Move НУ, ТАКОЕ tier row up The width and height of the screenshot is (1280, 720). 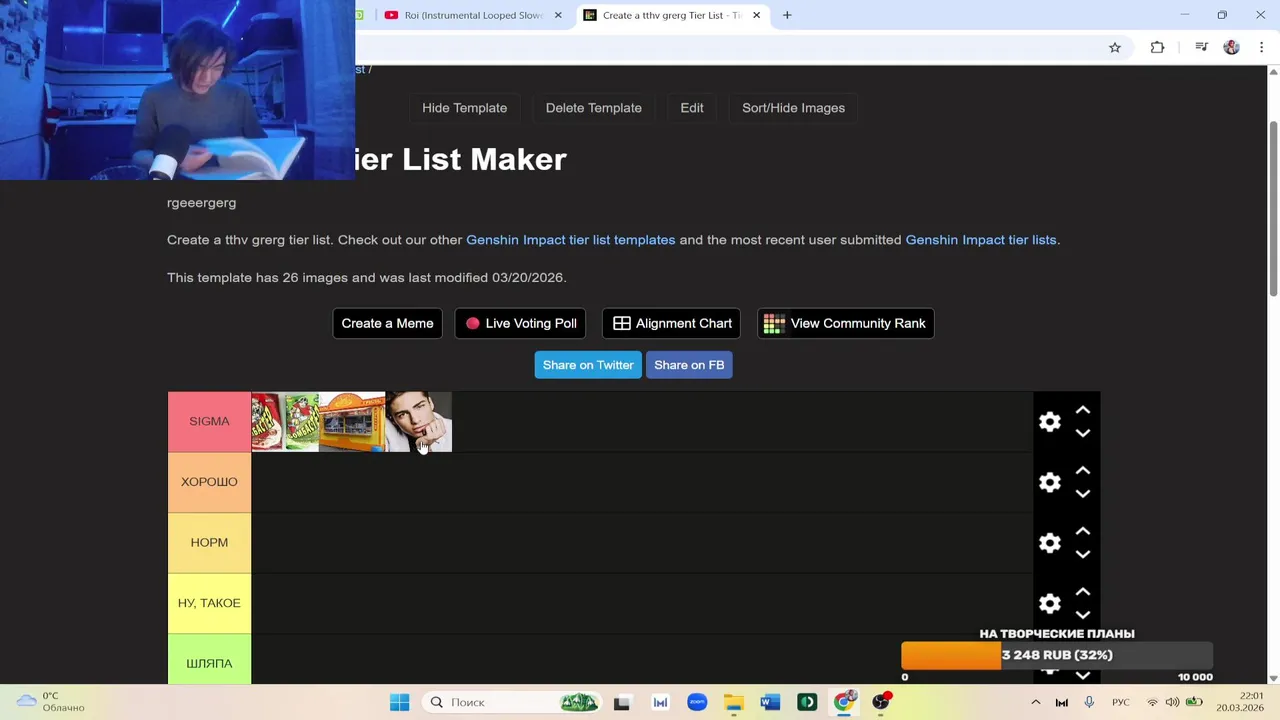click(1083, 592)
